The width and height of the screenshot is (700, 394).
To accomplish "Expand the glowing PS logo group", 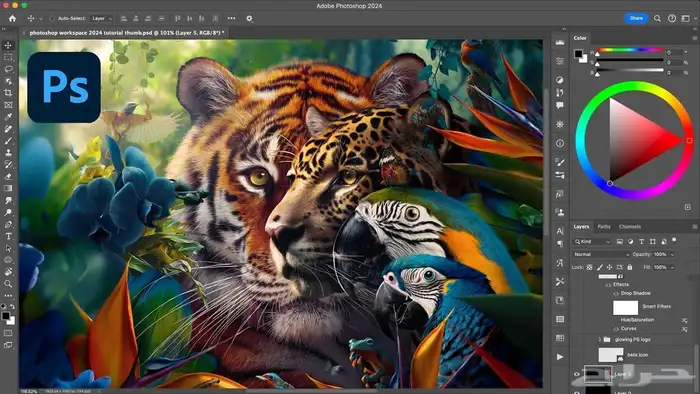I will (x=600, y=340).
